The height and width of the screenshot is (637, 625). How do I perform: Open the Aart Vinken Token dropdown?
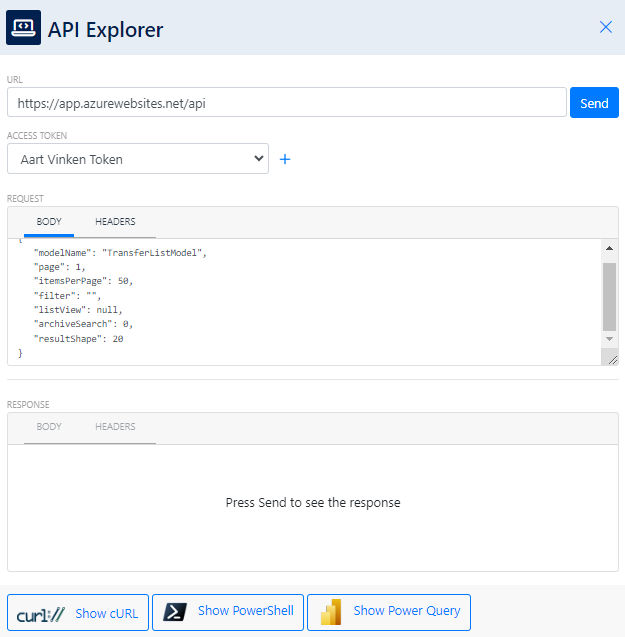coord(138,158)
